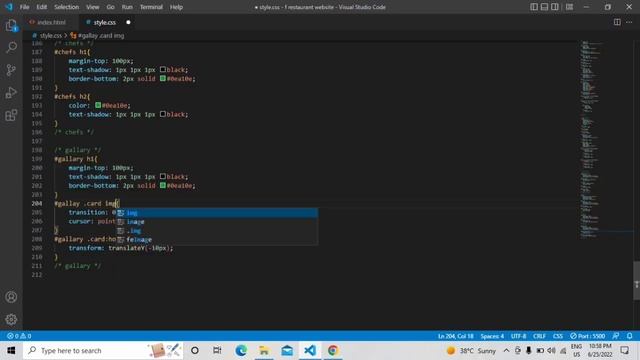The height and width of the screenshot is (360, 640).
Task: Open Mail app from taskbar
Action: (x=287, y=350)
